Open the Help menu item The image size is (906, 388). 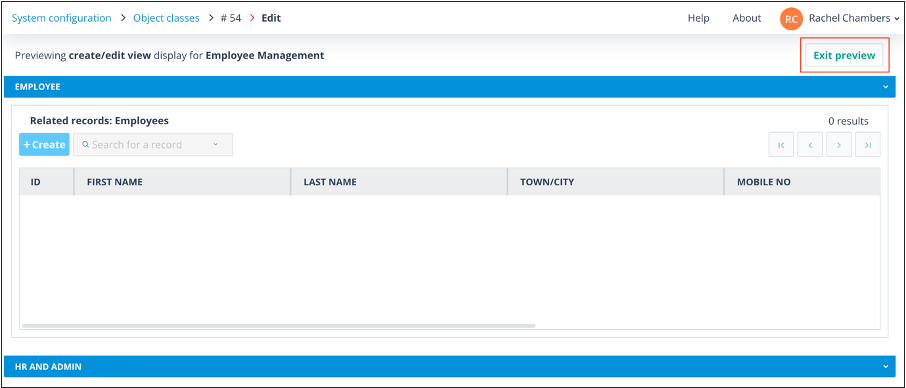698,18
